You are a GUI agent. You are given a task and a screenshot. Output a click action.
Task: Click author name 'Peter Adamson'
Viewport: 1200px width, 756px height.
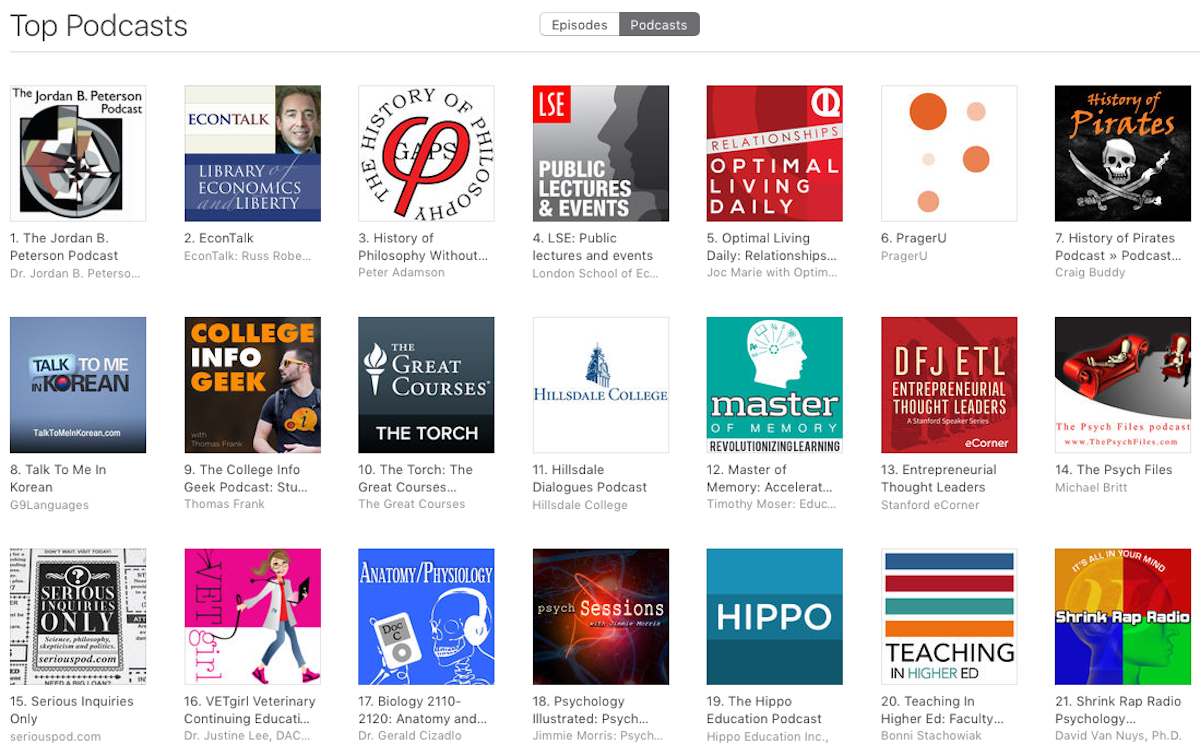point(401,273)
